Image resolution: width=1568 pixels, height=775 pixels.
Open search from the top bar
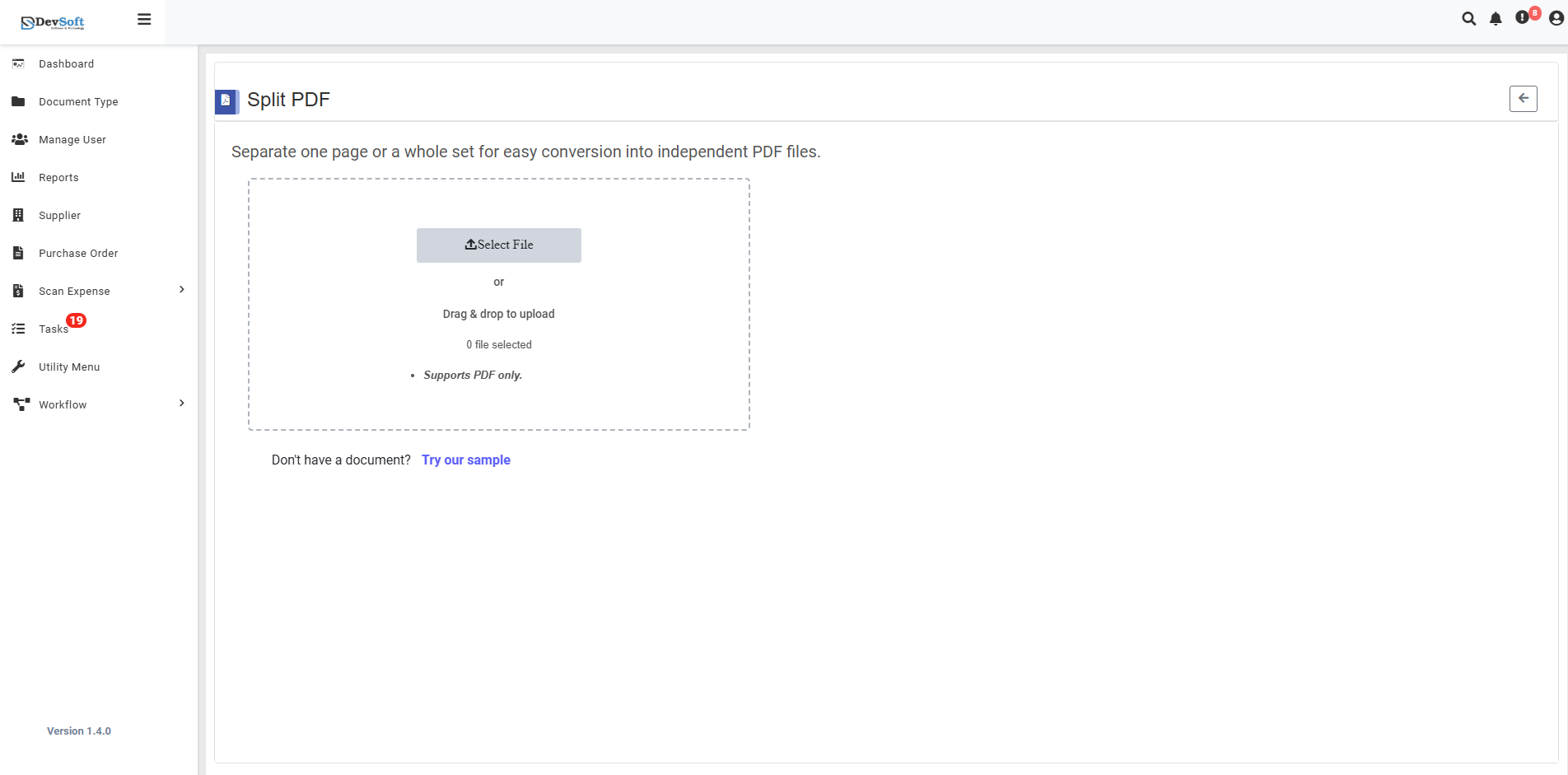click(x=1469, y=18)
